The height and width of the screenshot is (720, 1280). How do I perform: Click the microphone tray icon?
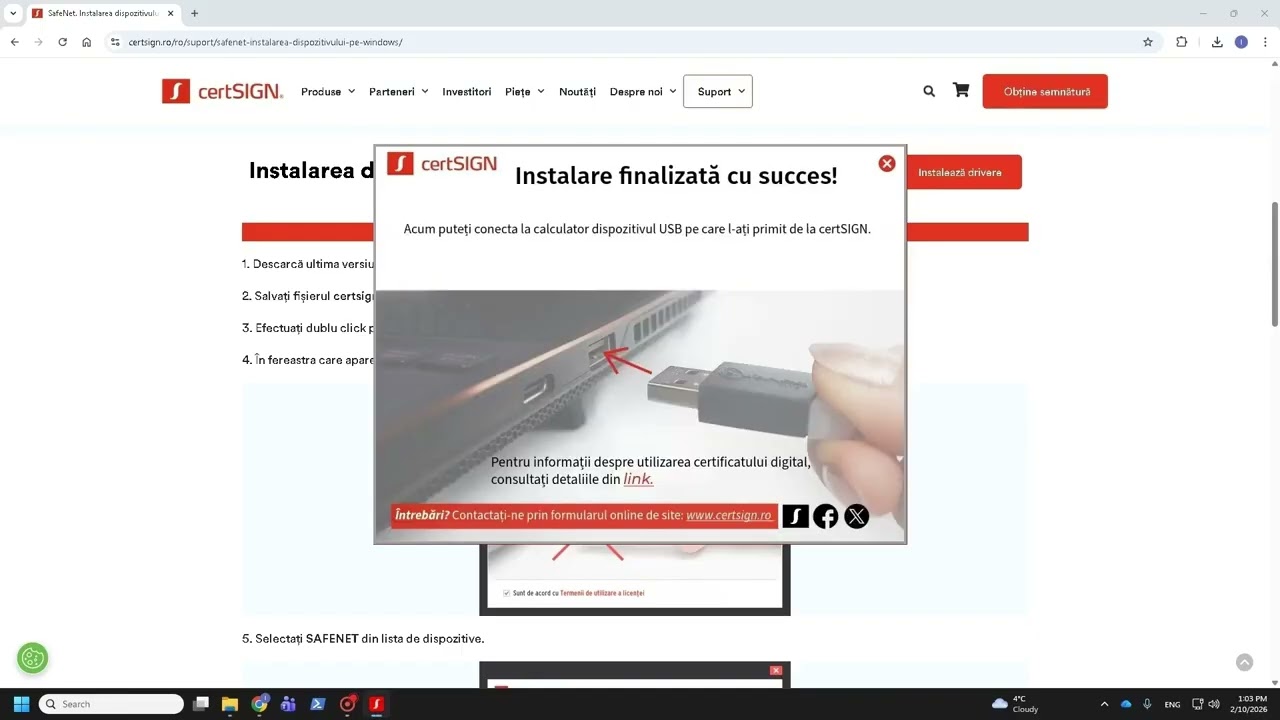point(1147,704)
